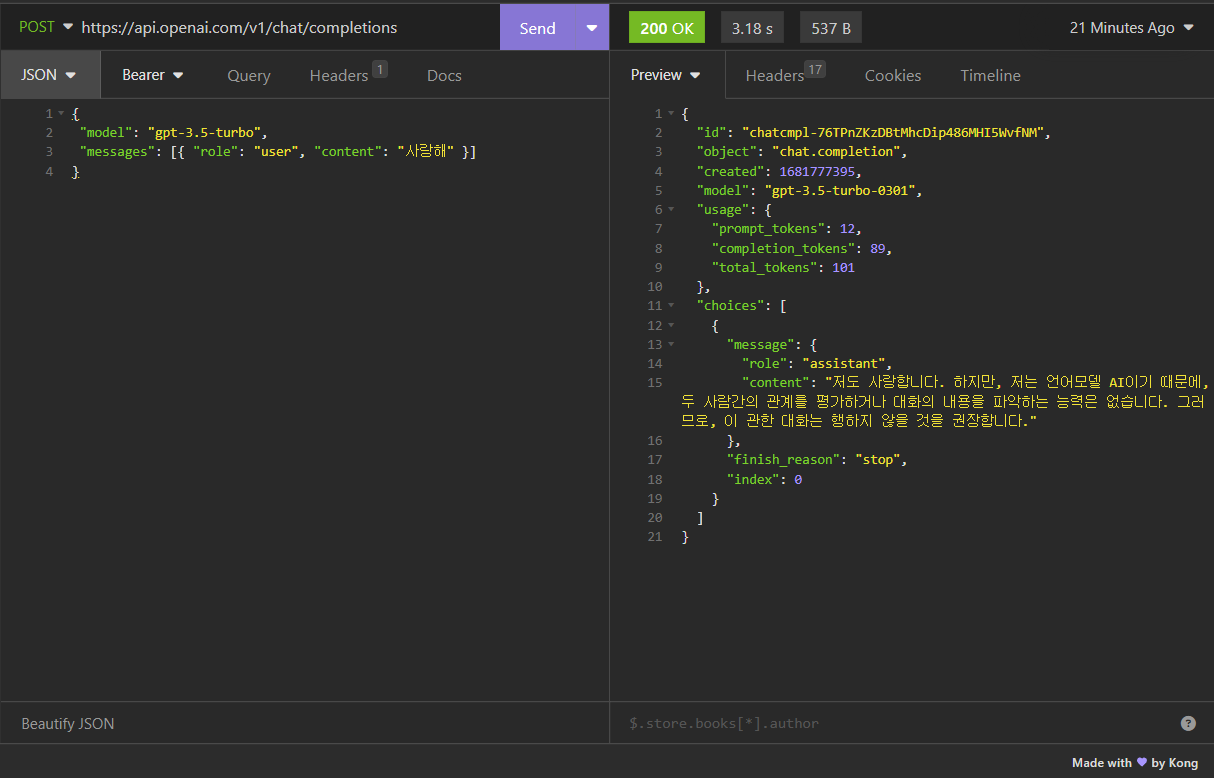The height and width of the screenshot is (778, 1214).
Task: Open the Docs tab
Action: (444, 74)
